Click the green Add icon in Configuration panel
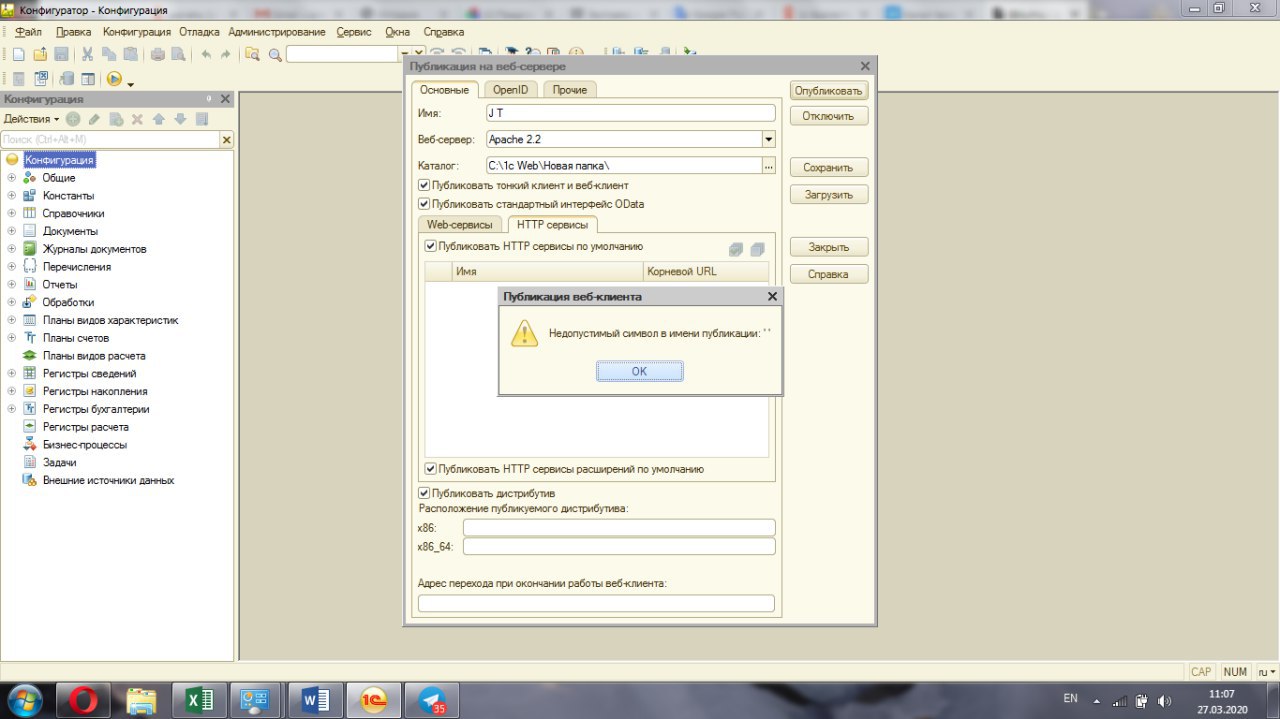 [73, 119]
